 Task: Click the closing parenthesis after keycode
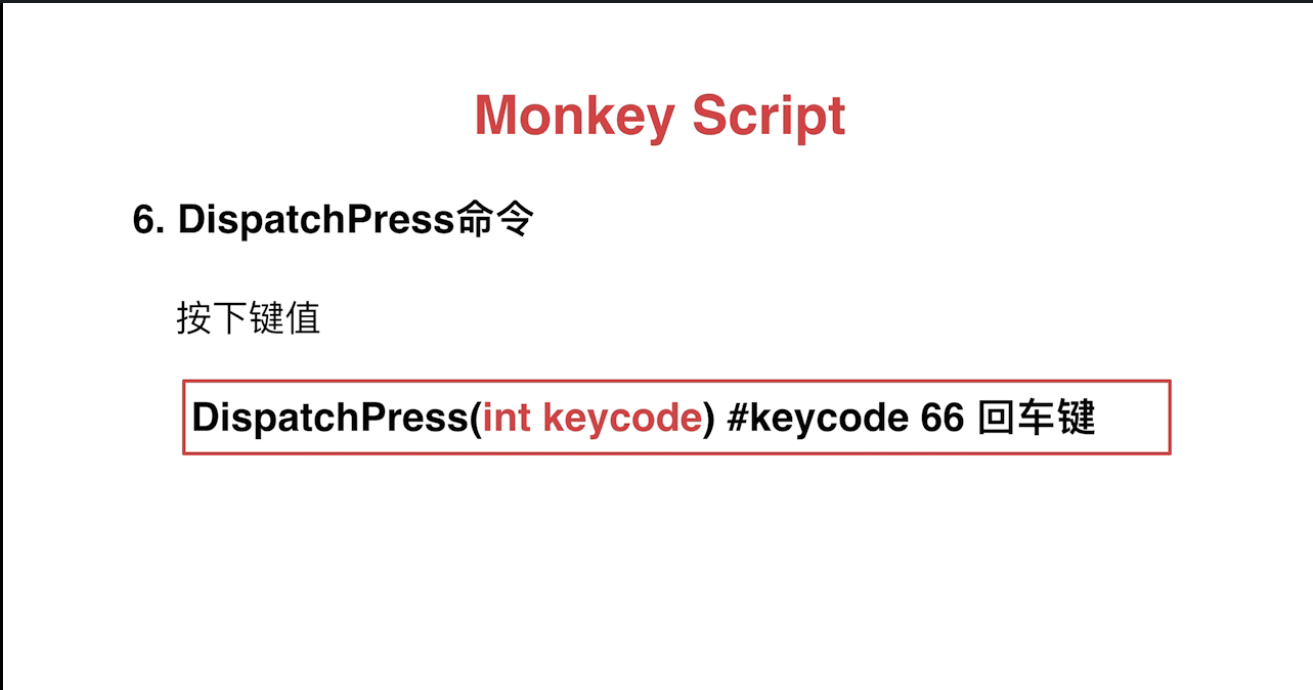[x=708, y=419]
